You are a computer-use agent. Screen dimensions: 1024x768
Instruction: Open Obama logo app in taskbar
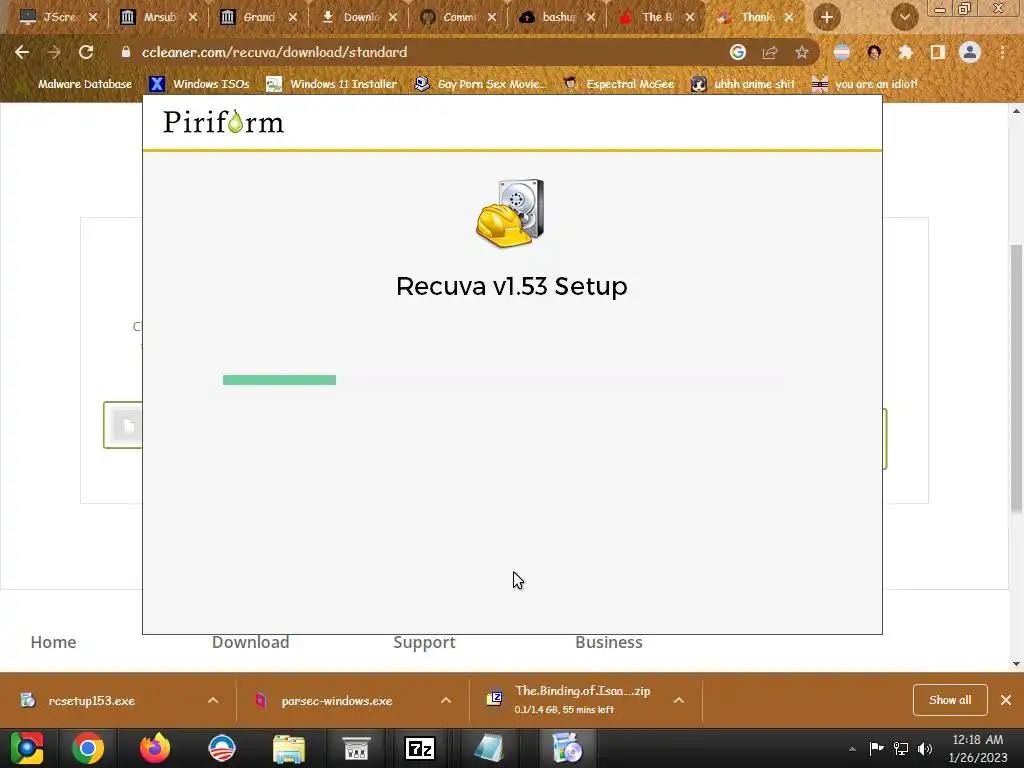coord(222,748)
